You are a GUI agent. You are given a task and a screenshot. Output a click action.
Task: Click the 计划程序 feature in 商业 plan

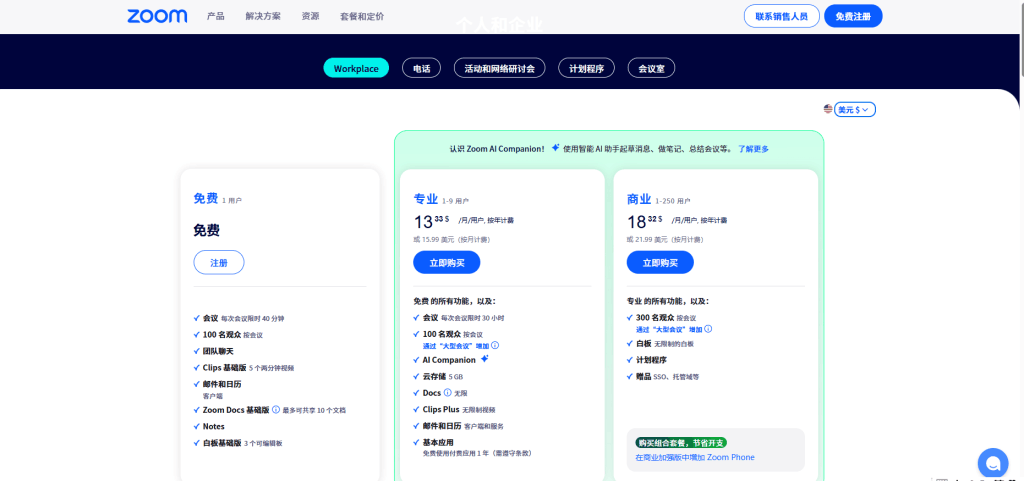pos(651,360)
